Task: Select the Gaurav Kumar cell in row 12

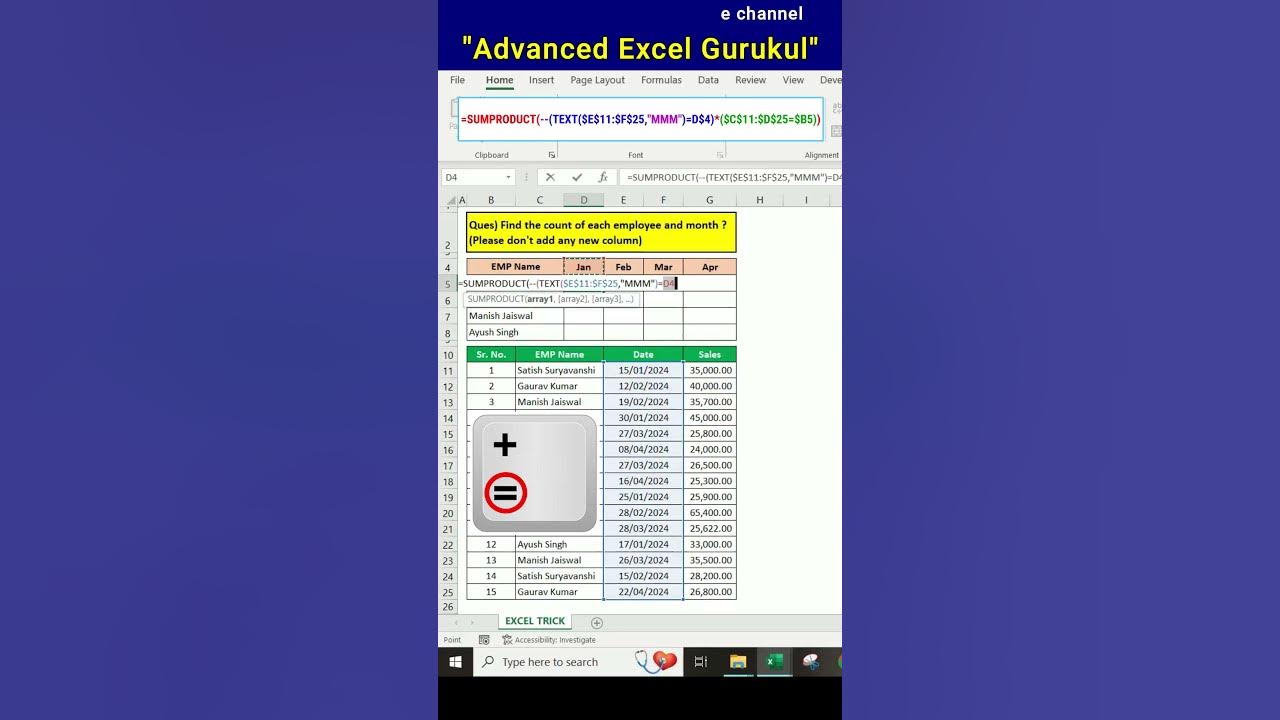Action: pyautogui.click(x=559, y=386)
